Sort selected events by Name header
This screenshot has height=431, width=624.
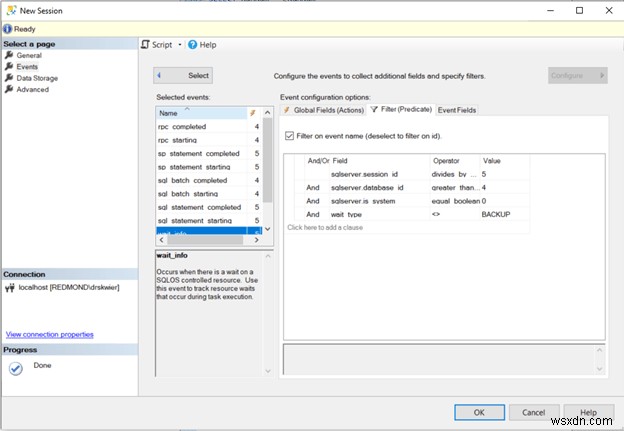pyautogui.click(x=201, y=113)
